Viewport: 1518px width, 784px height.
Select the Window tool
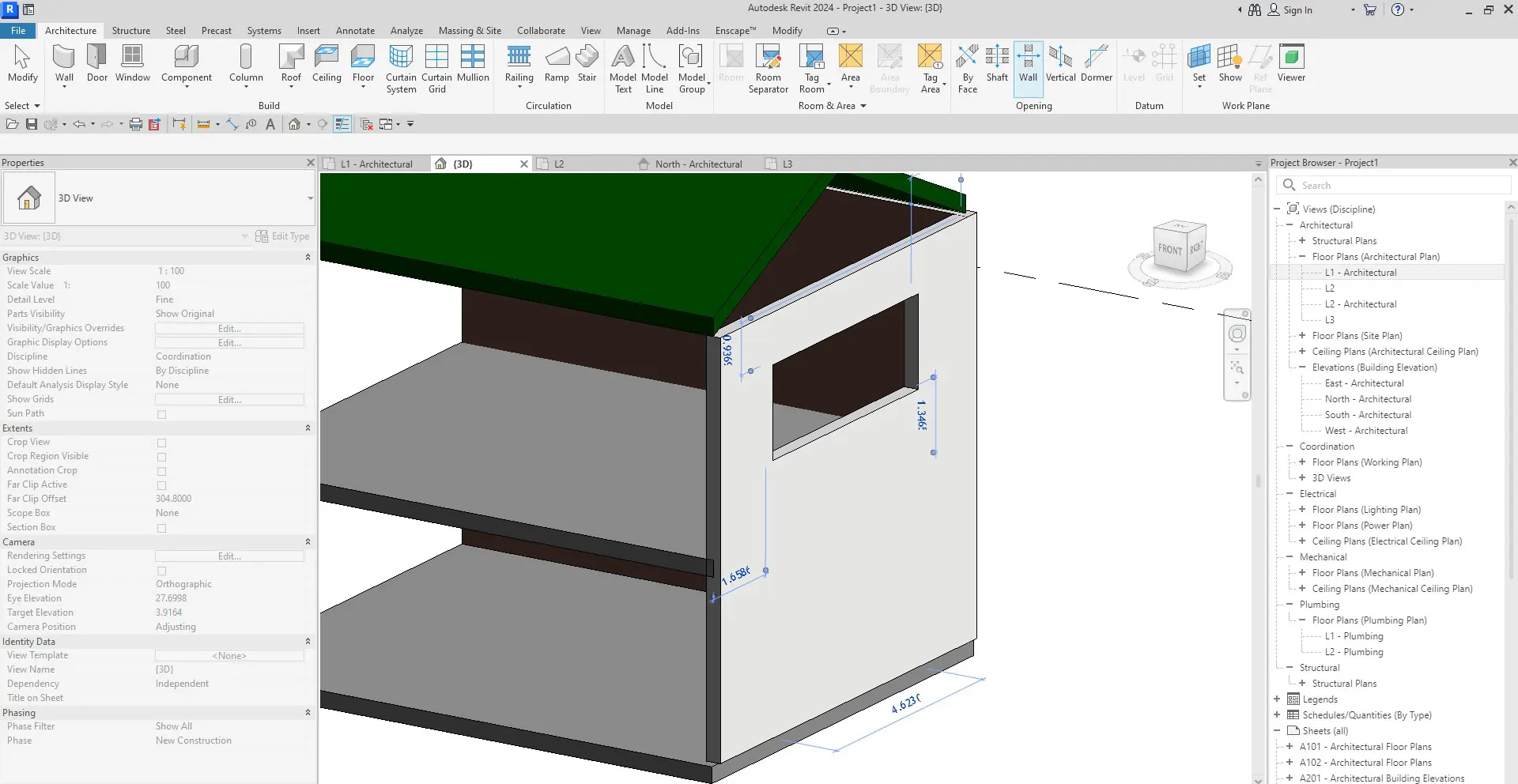[133, 63]
